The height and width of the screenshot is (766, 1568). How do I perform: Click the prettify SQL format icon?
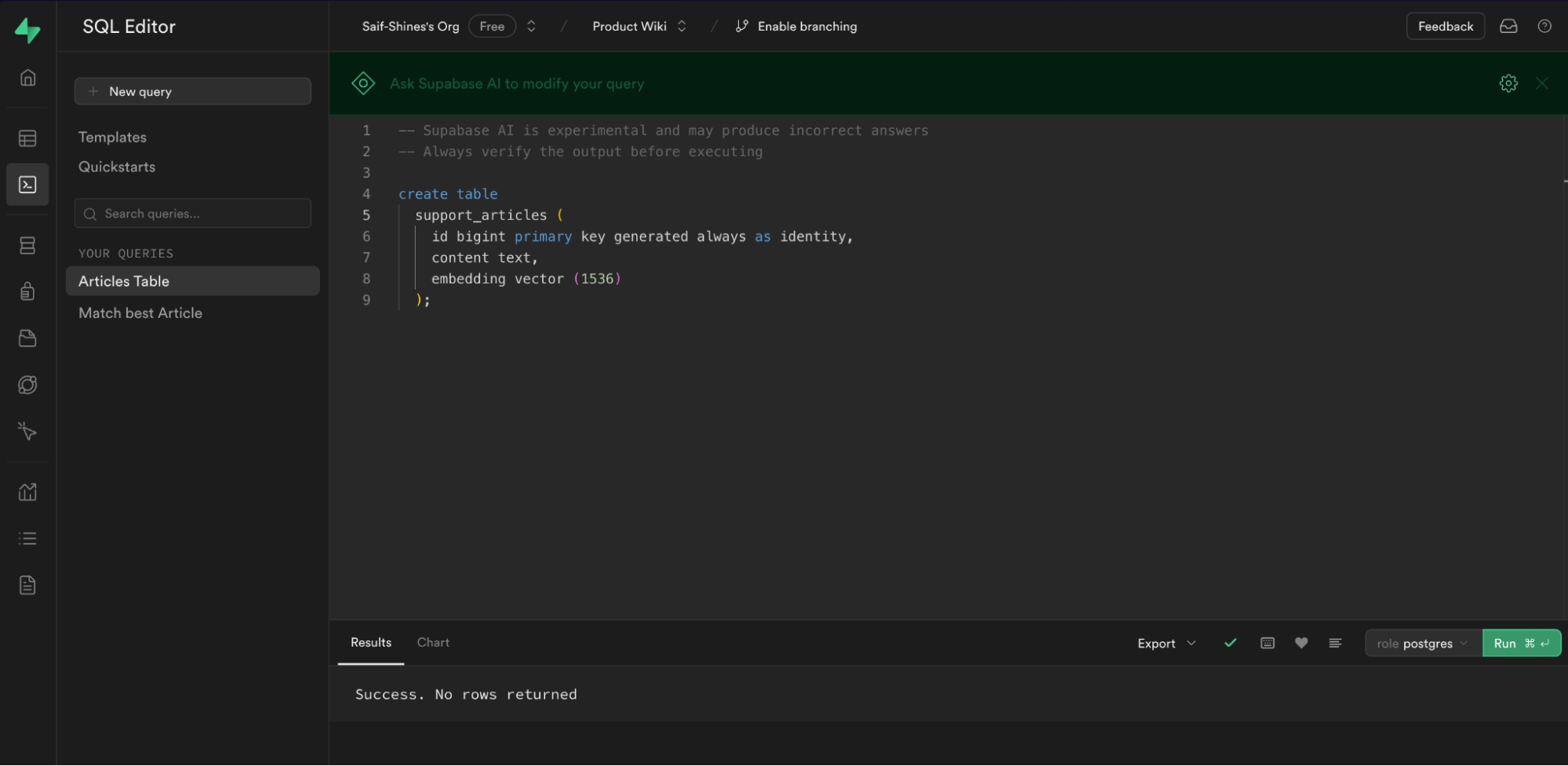coord(1335,643)
